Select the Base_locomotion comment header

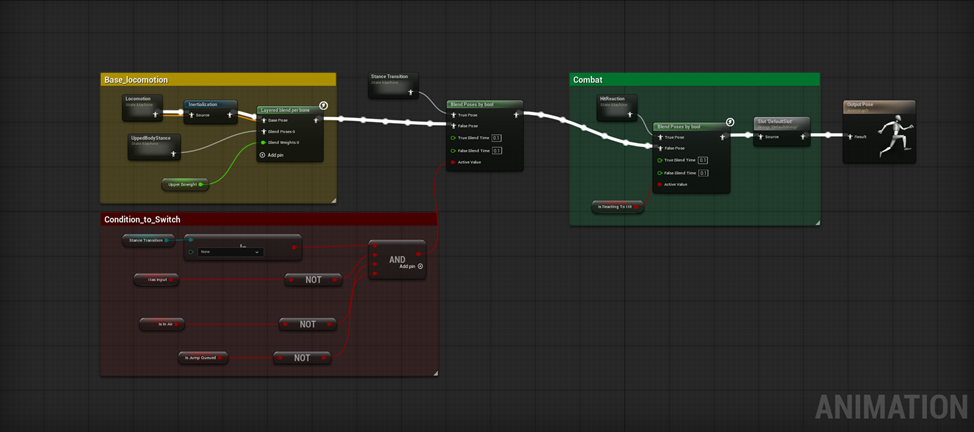click(218, 80)
